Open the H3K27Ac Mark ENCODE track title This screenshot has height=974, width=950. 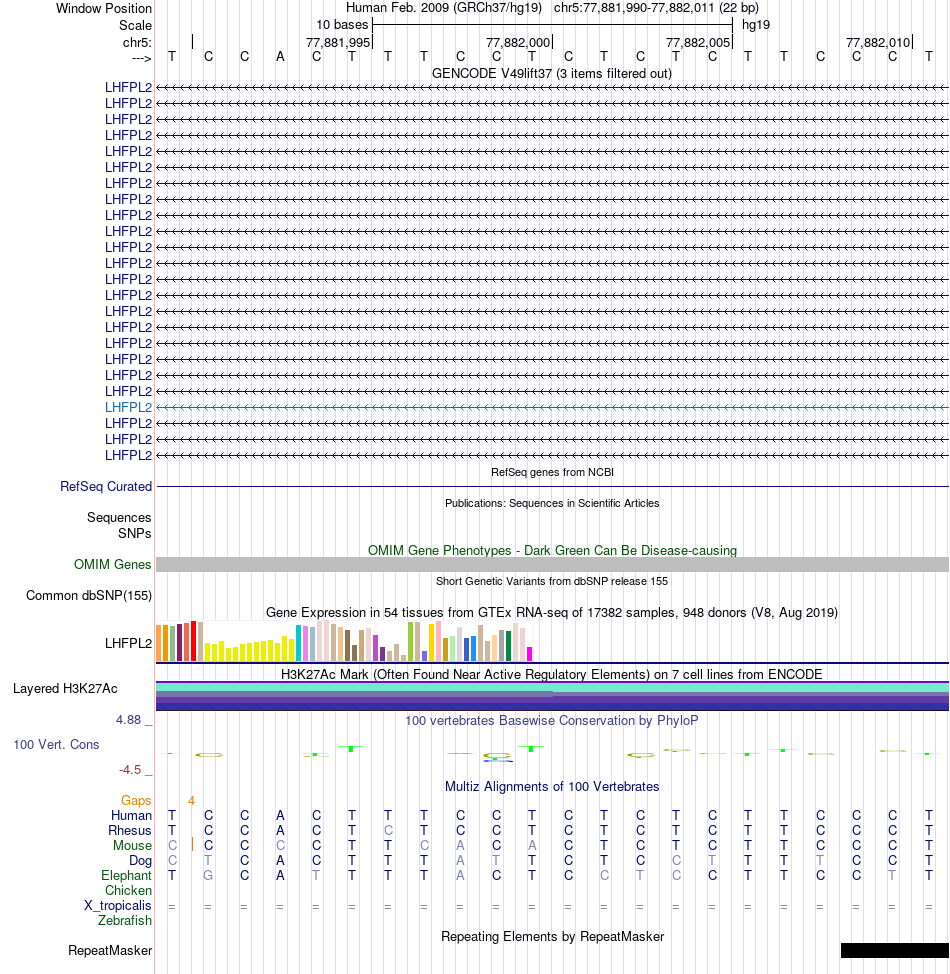click(552, 675)
